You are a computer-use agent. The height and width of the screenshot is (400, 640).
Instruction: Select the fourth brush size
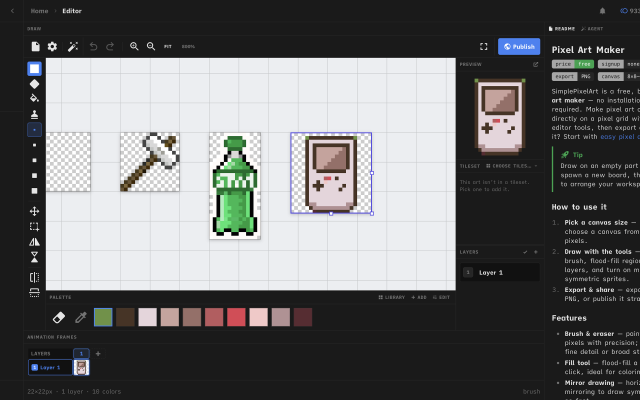[x=34, y=176]
